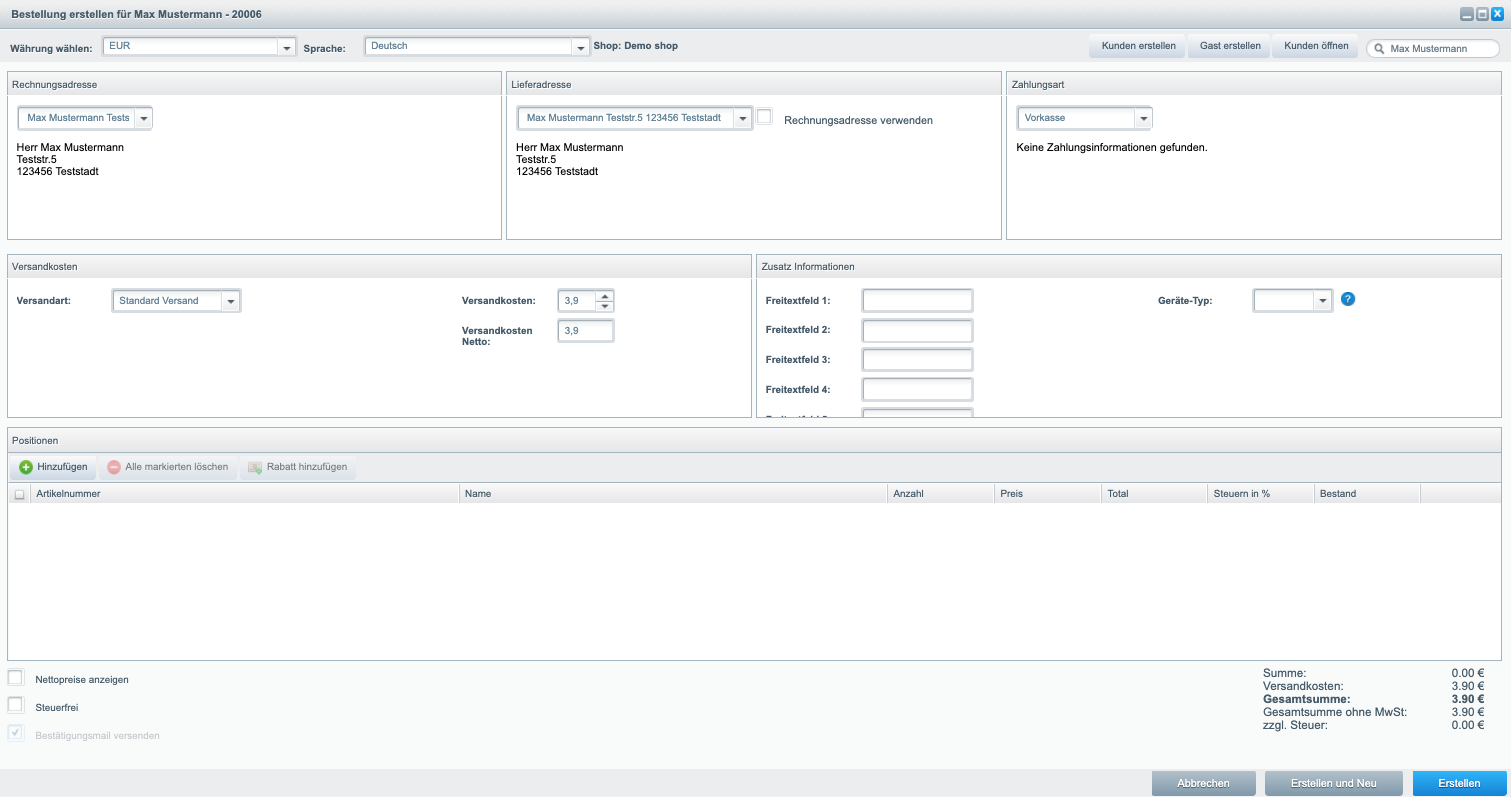
Task: Click Gast erstellen button
Action: click(x=1230, y=46)
